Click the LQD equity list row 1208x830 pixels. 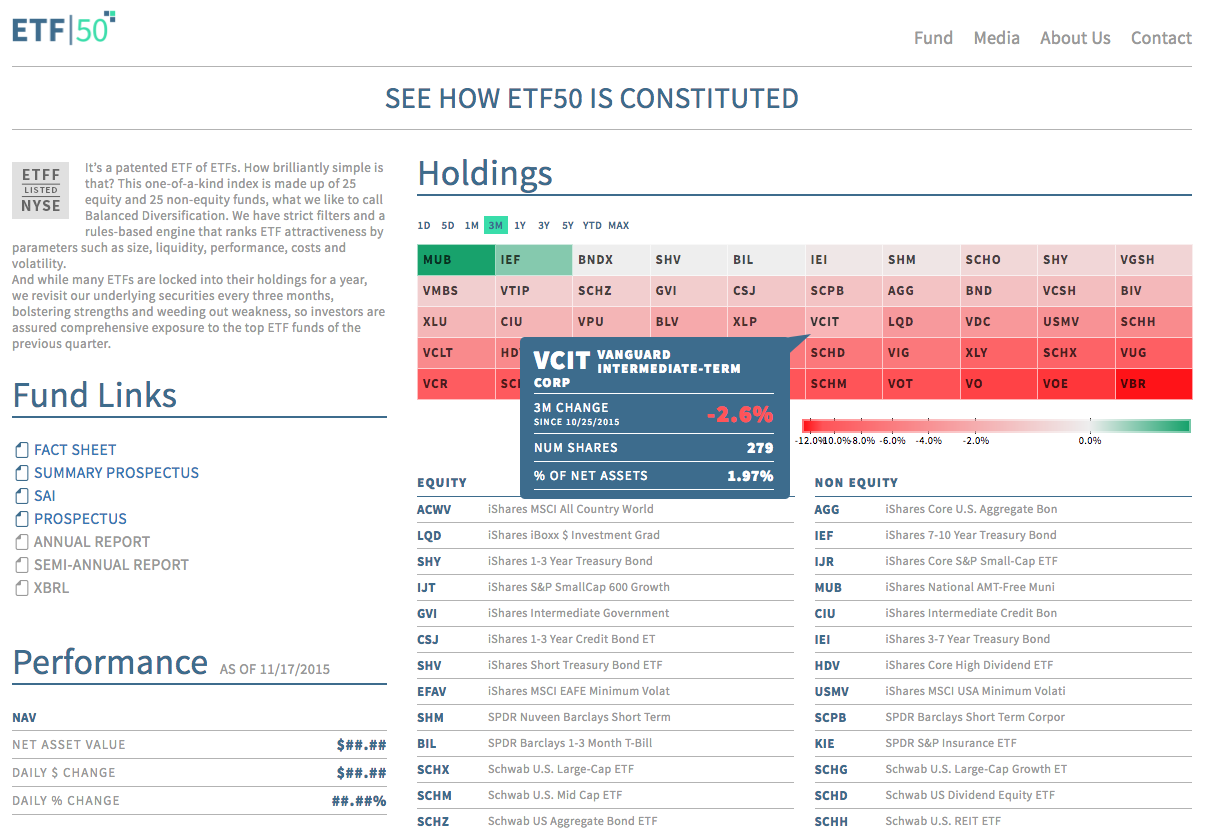click(605, 535)
